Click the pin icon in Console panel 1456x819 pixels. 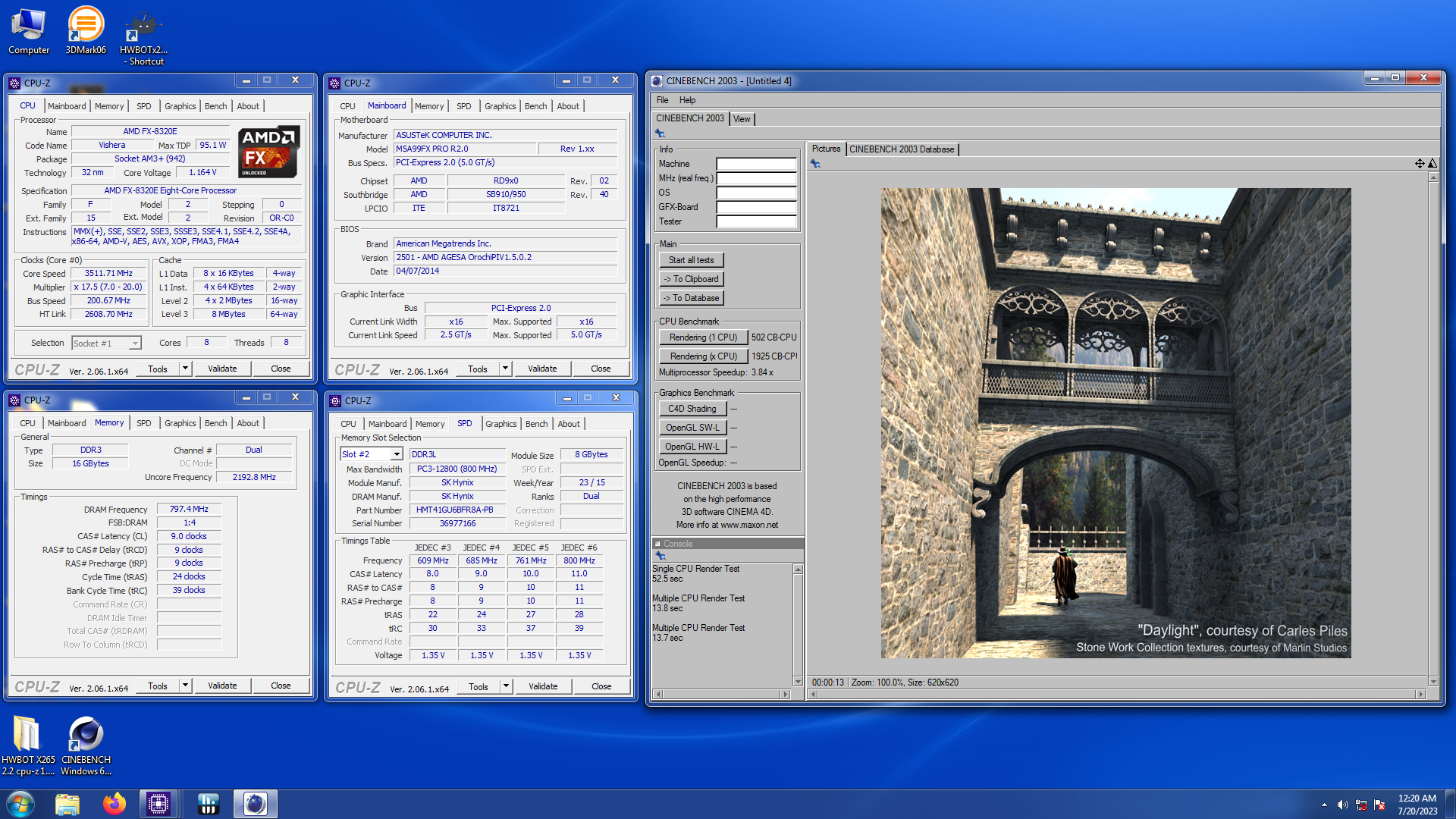coord(660,556)
